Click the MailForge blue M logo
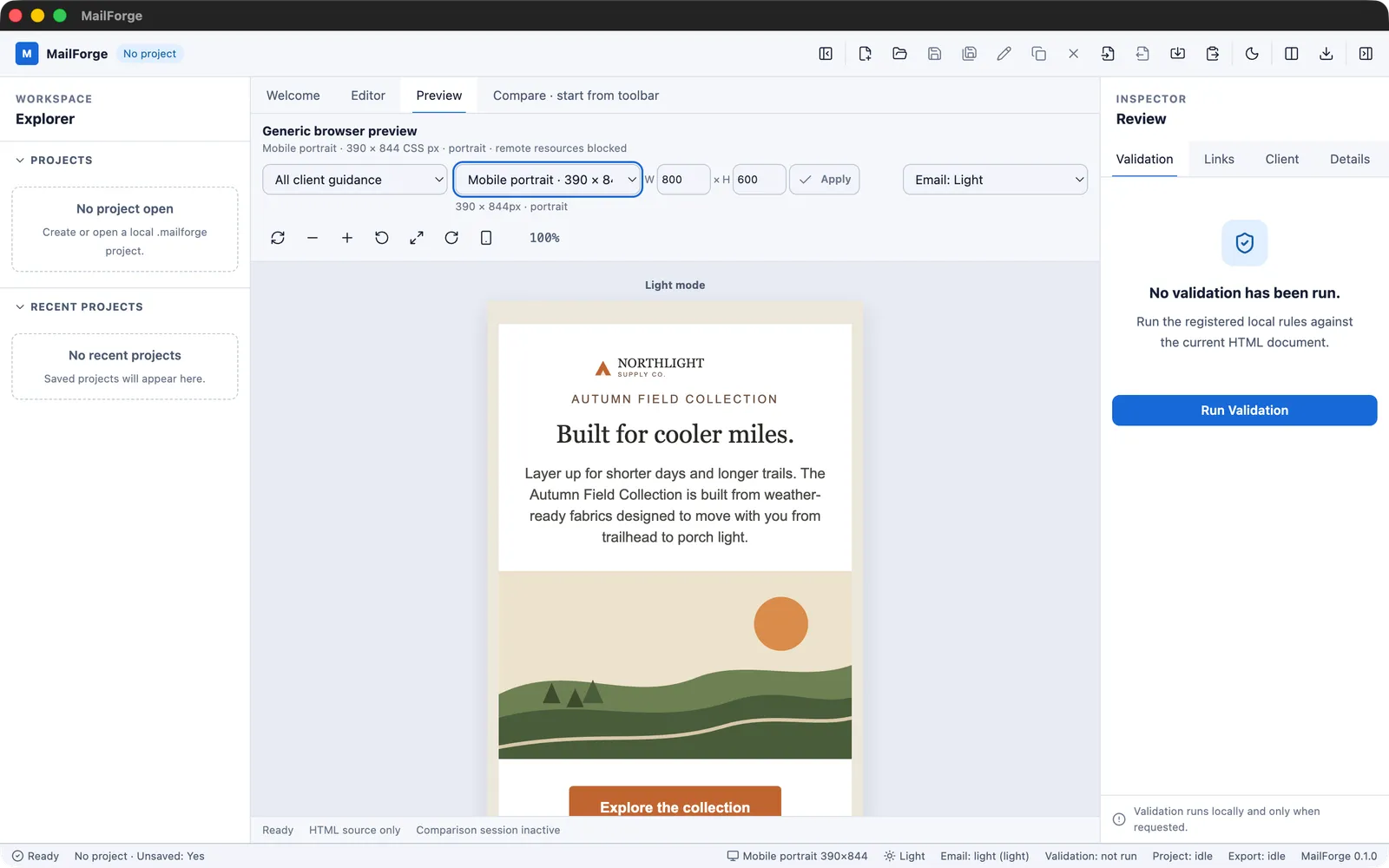The image size is (1389, 868). 27,54
